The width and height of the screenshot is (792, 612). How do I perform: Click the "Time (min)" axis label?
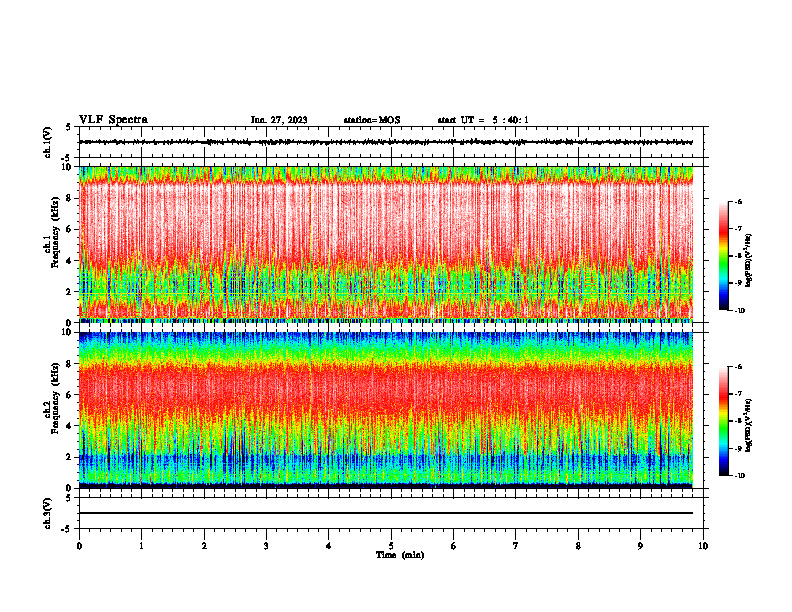[x=400, y=555]
